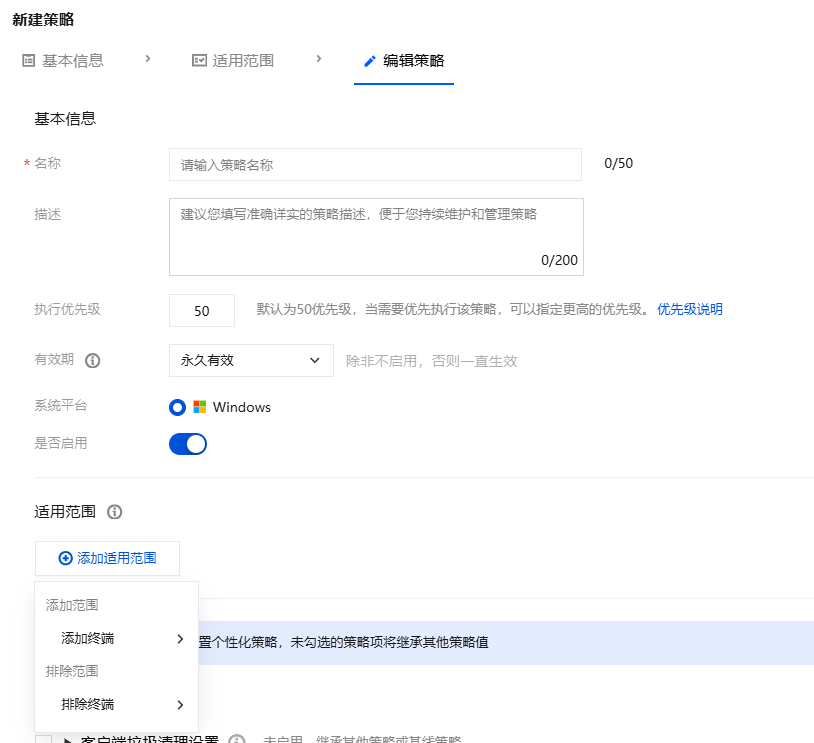Open the 永久有效 validity dropdown
Viewport: 814px width, 743px height.
click(x=251, y=360)
